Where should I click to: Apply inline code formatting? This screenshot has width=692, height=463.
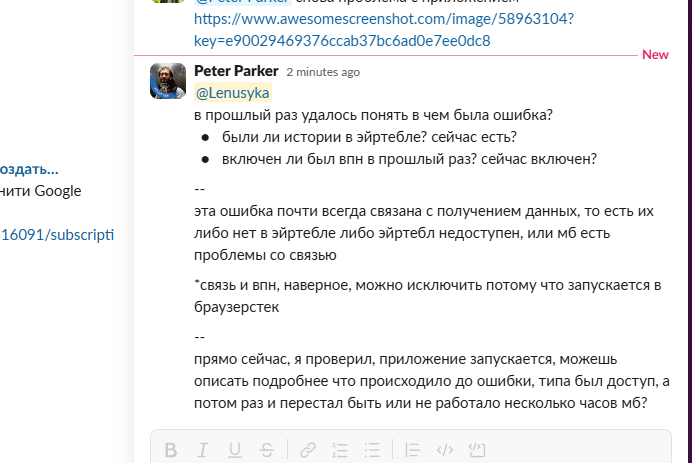[446, 449]
